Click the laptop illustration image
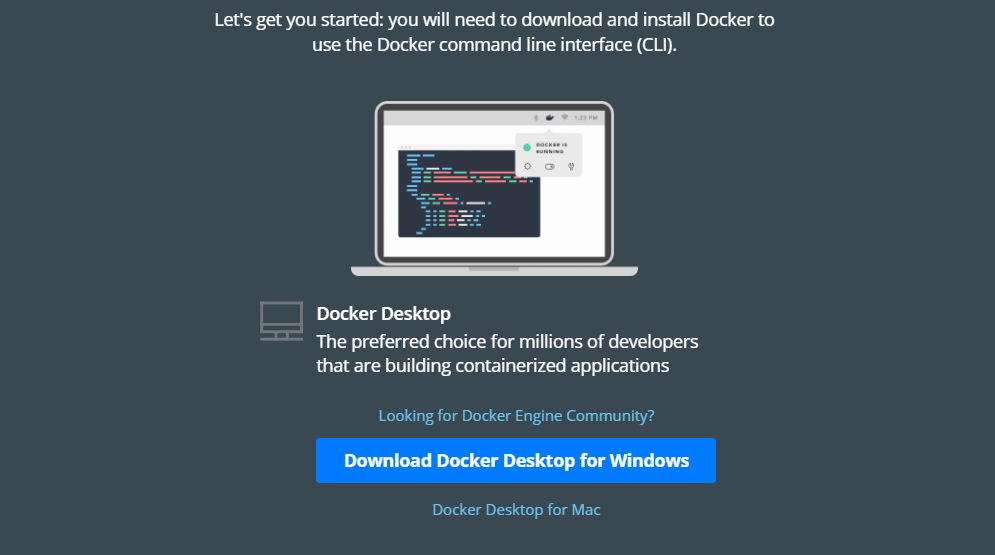The image size is (995, 555). [494, 188]
